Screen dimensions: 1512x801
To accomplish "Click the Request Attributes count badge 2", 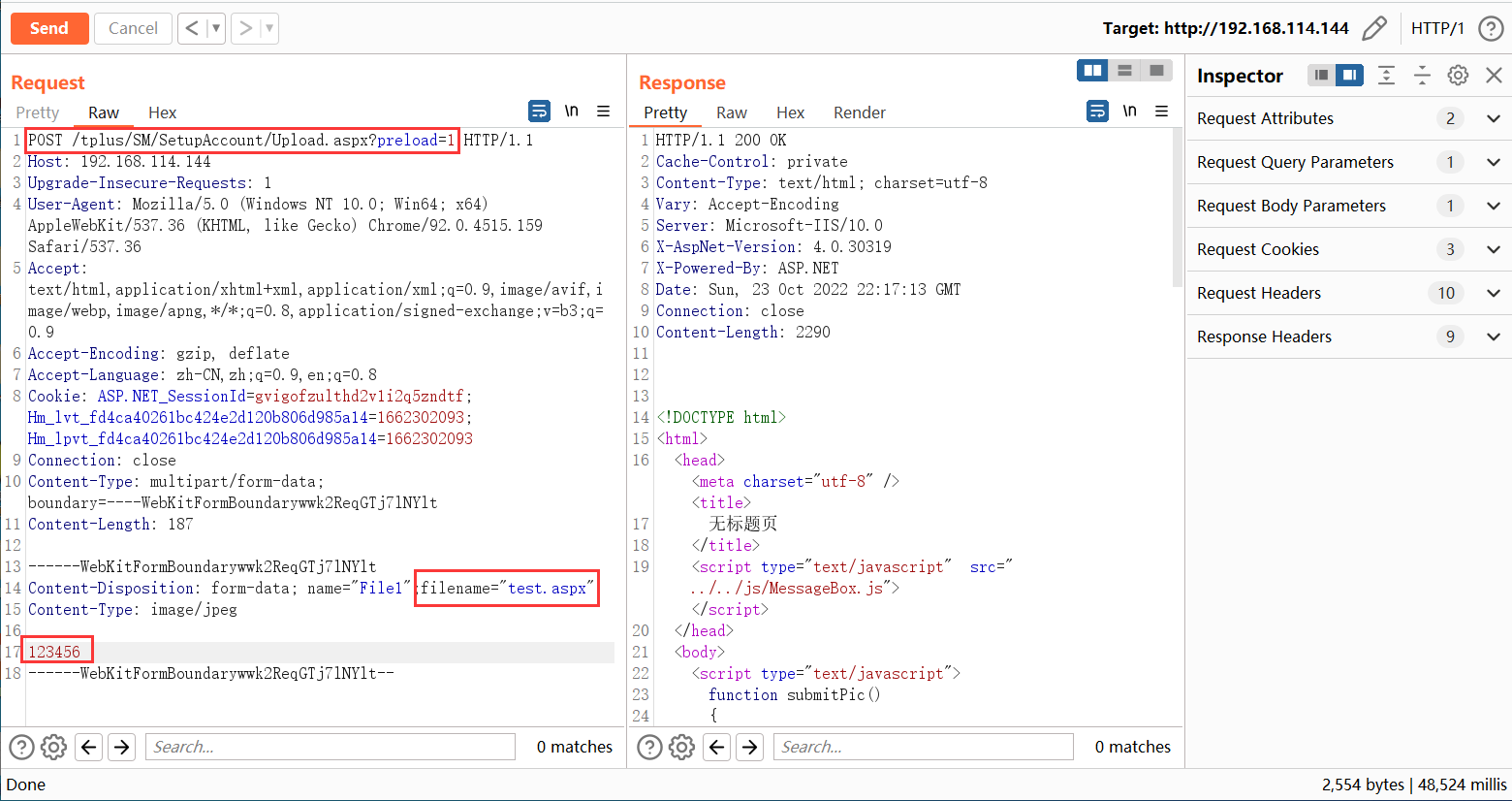I will coord(1450,118).
